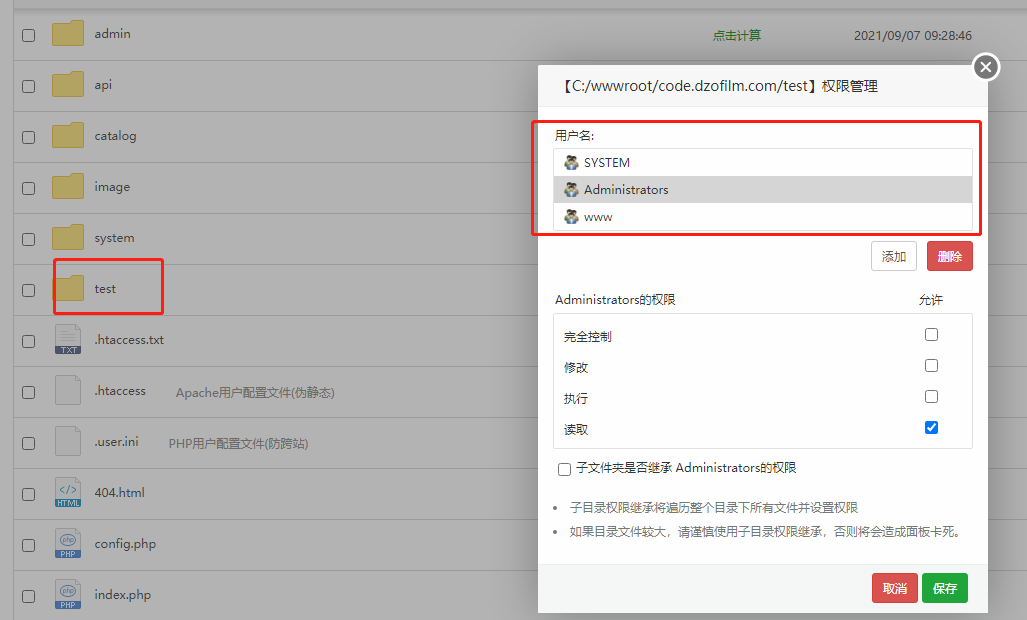Uncheck the 读取 permission checkbox
Screen dimensions: 1027x620
point(931,428)
